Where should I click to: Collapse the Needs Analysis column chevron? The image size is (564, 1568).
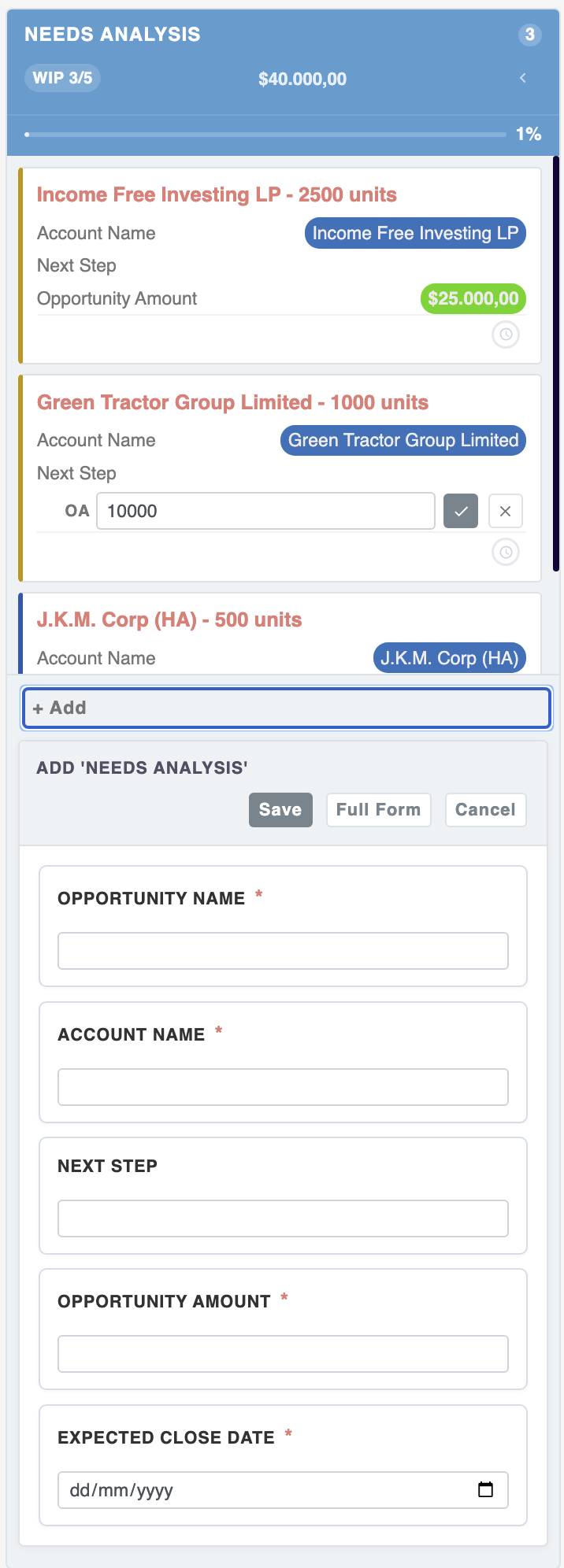(523, 78)
